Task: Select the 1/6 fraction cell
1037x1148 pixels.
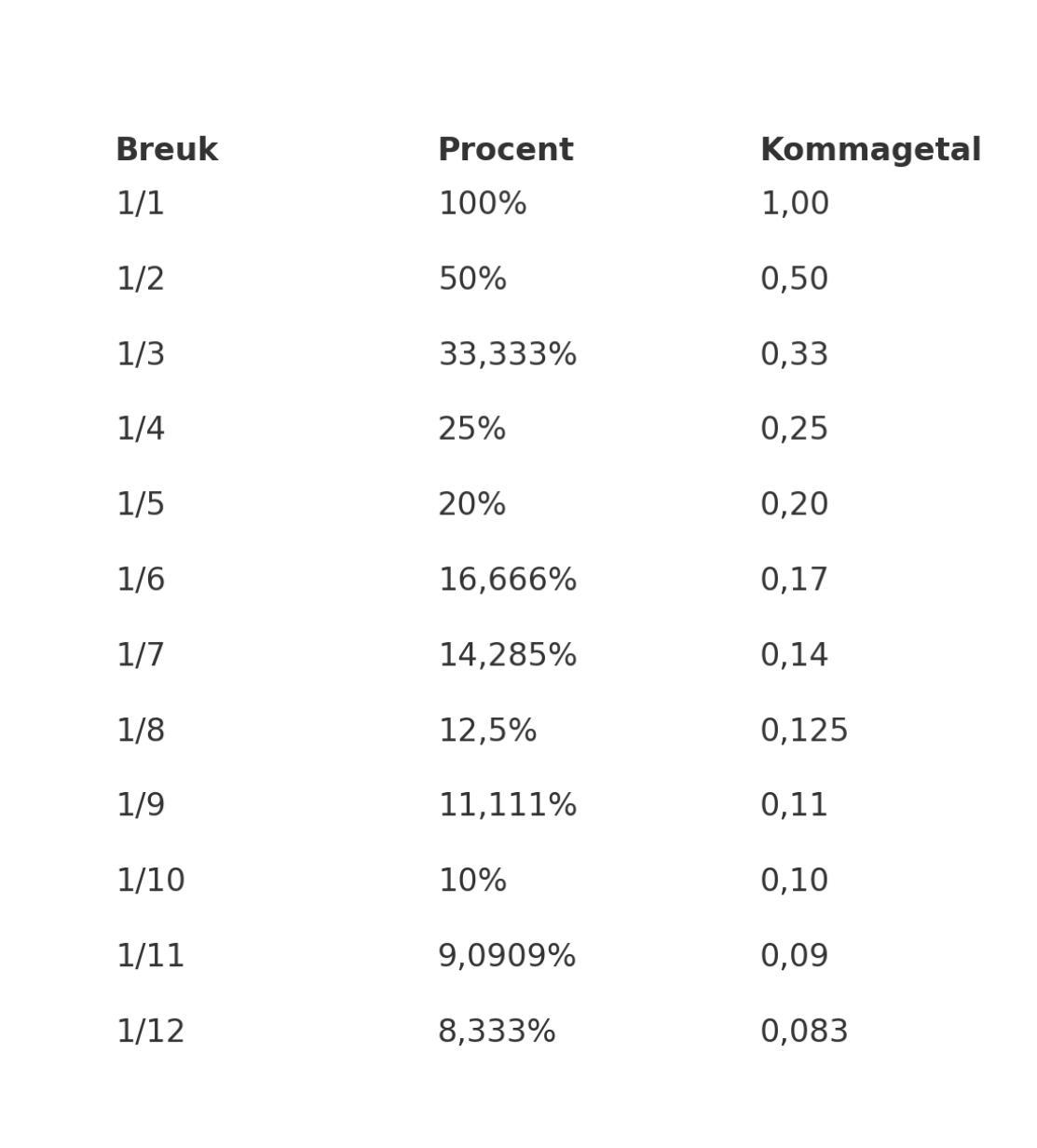Action: pos(141,581)
